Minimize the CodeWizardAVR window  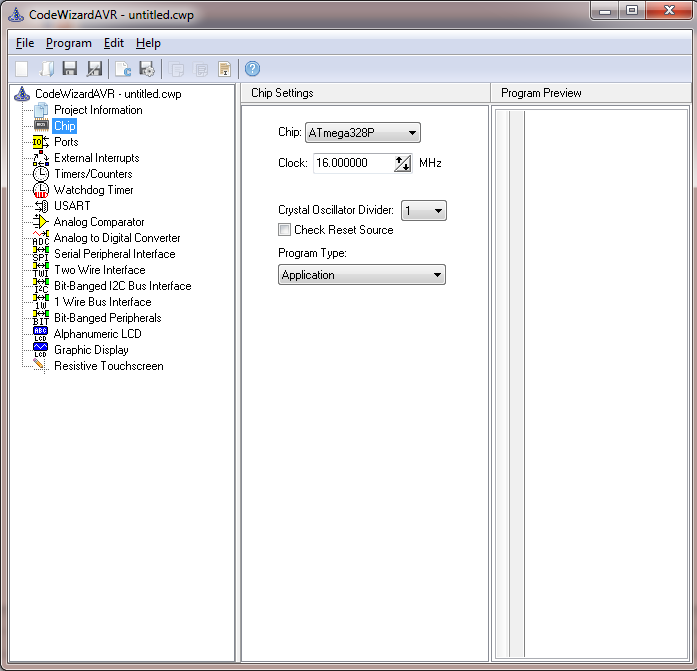pos(605,11)
